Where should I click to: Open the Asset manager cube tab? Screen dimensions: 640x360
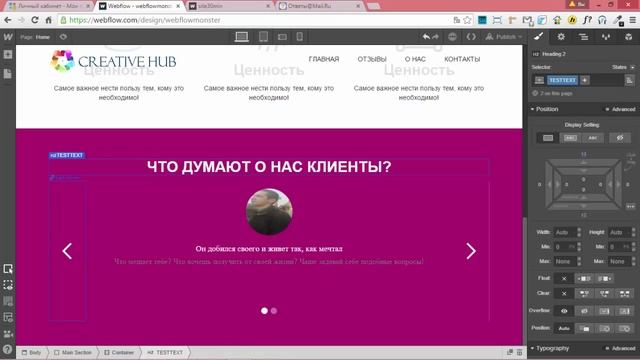coord(629,37)
